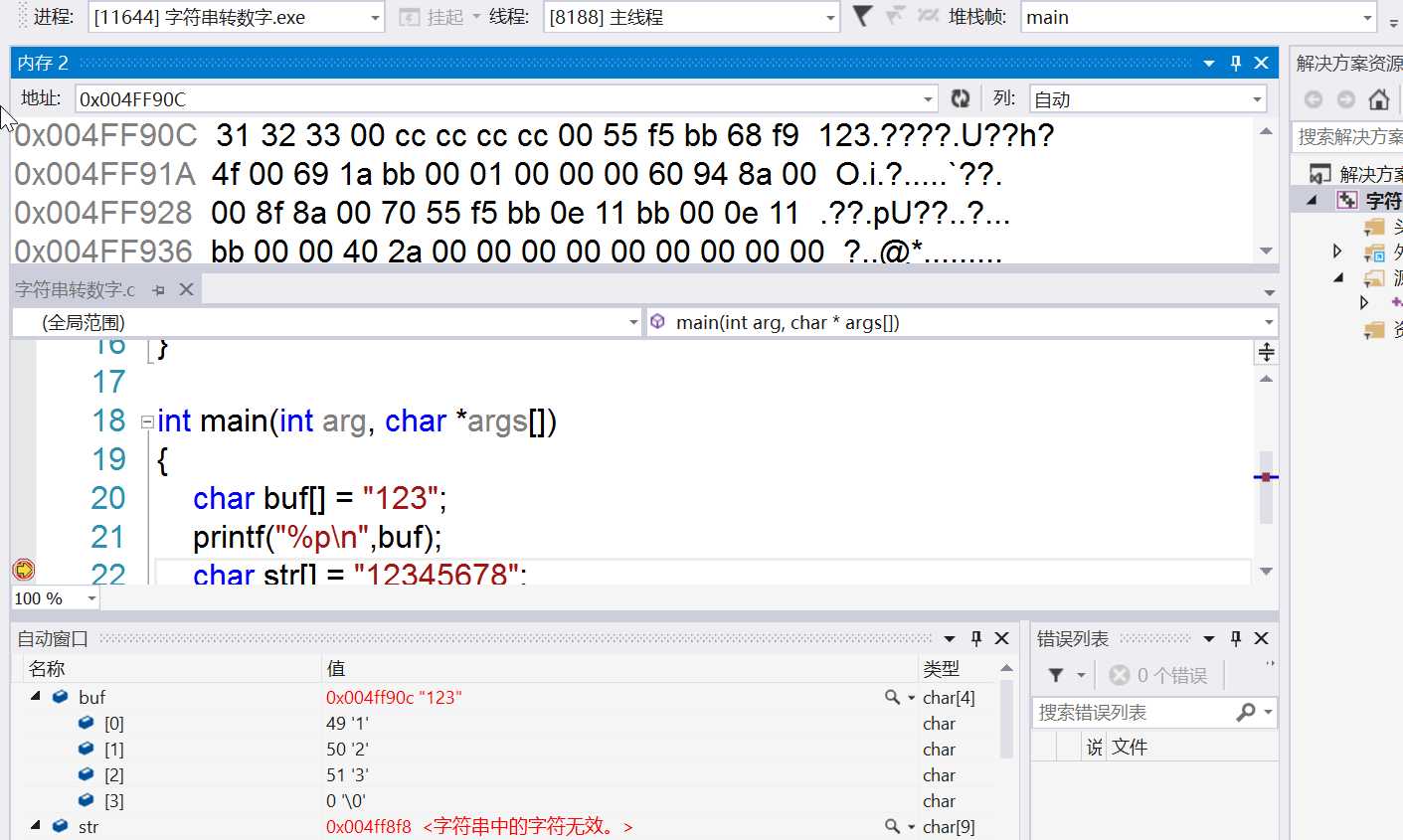Collapse the line 18 main function outline
The image size is (1403, 840).
coord(147,421)
